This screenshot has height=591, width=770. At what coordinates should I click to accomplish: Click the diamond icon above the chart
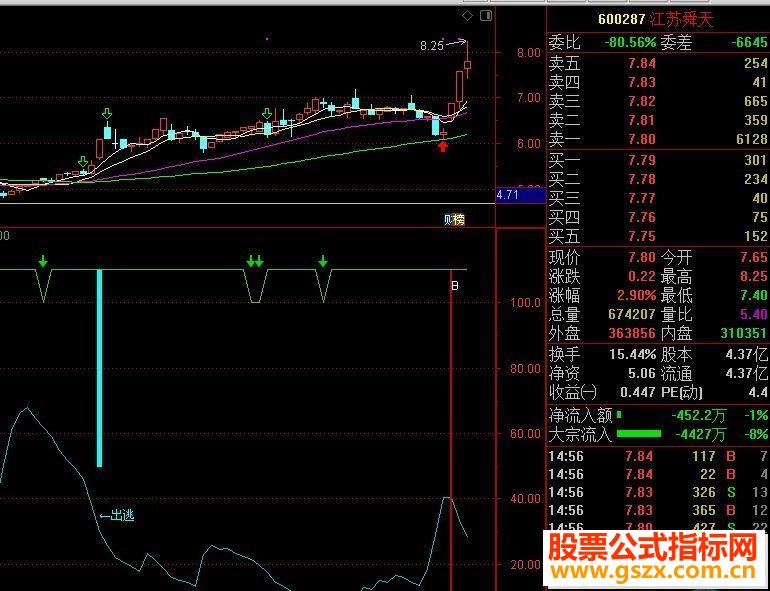point(468,16)
